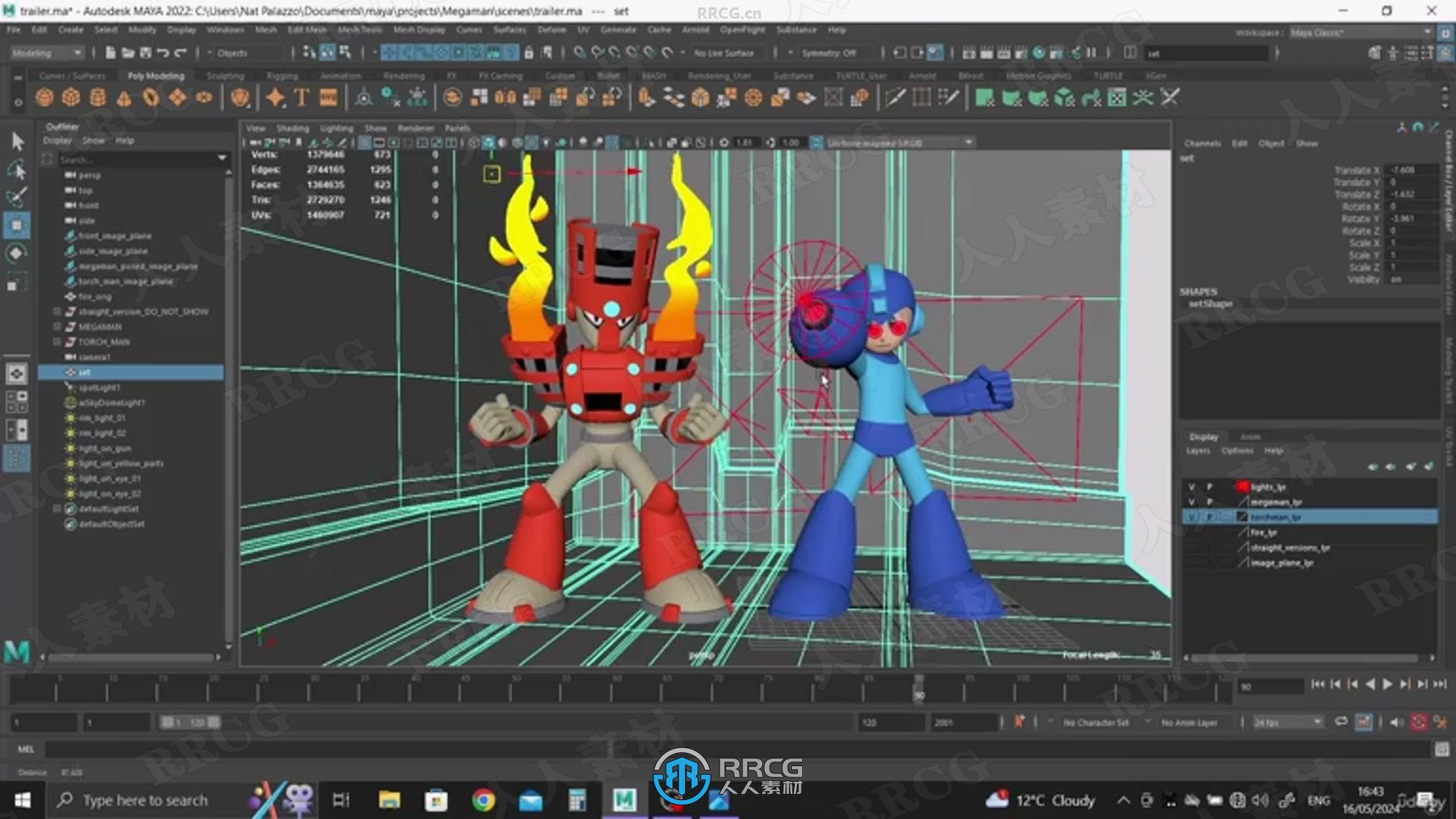Click the Insert Edge Loop shelf icon
Screen dimensions: 1456x819
pyautogui.click(x=921, y=98)
